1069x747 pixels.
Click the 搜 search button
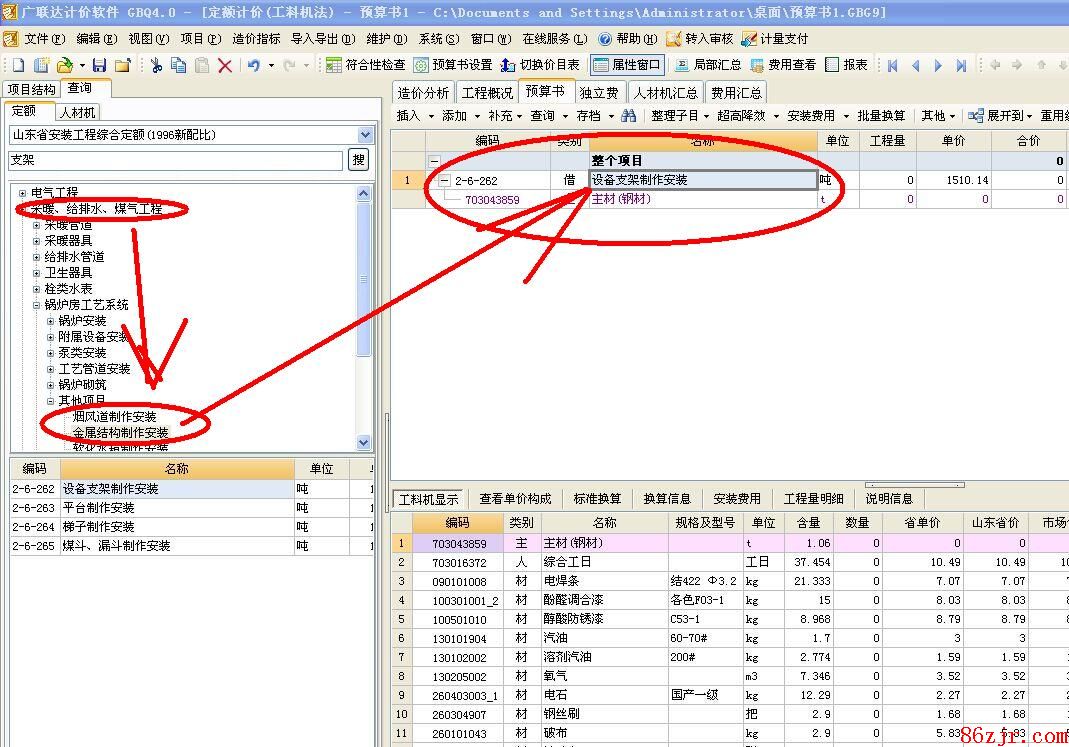358,160
